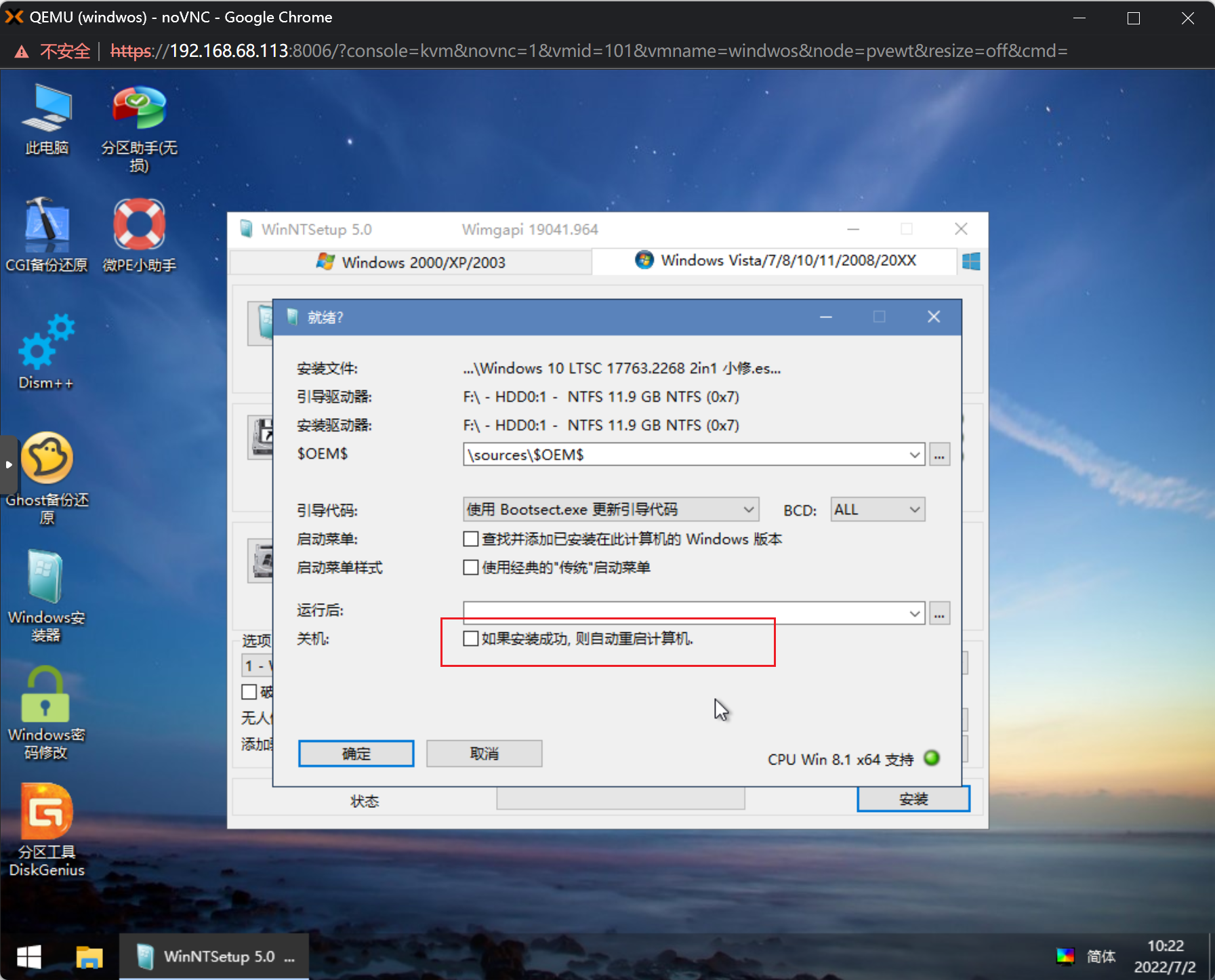
Task: Click the browse button next to 运行后
Action: pos(939,613)
